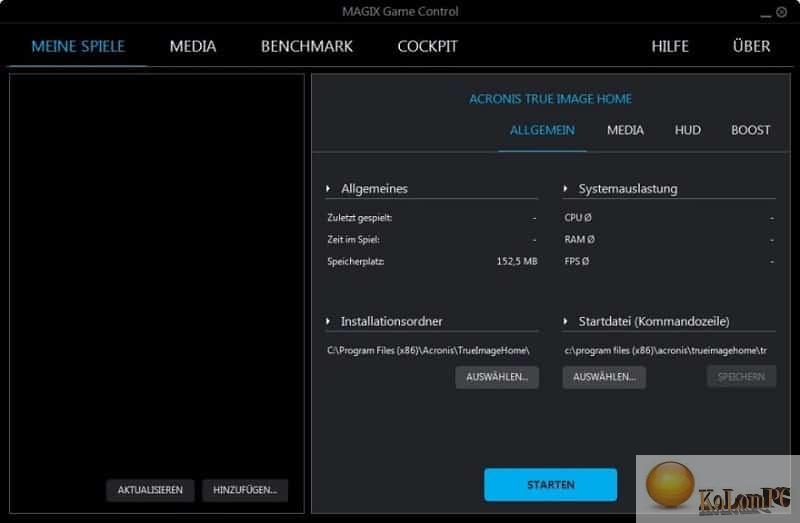Collapse the Installationsordner section arrow
800x523 pixels.
(x=328, y=321)
